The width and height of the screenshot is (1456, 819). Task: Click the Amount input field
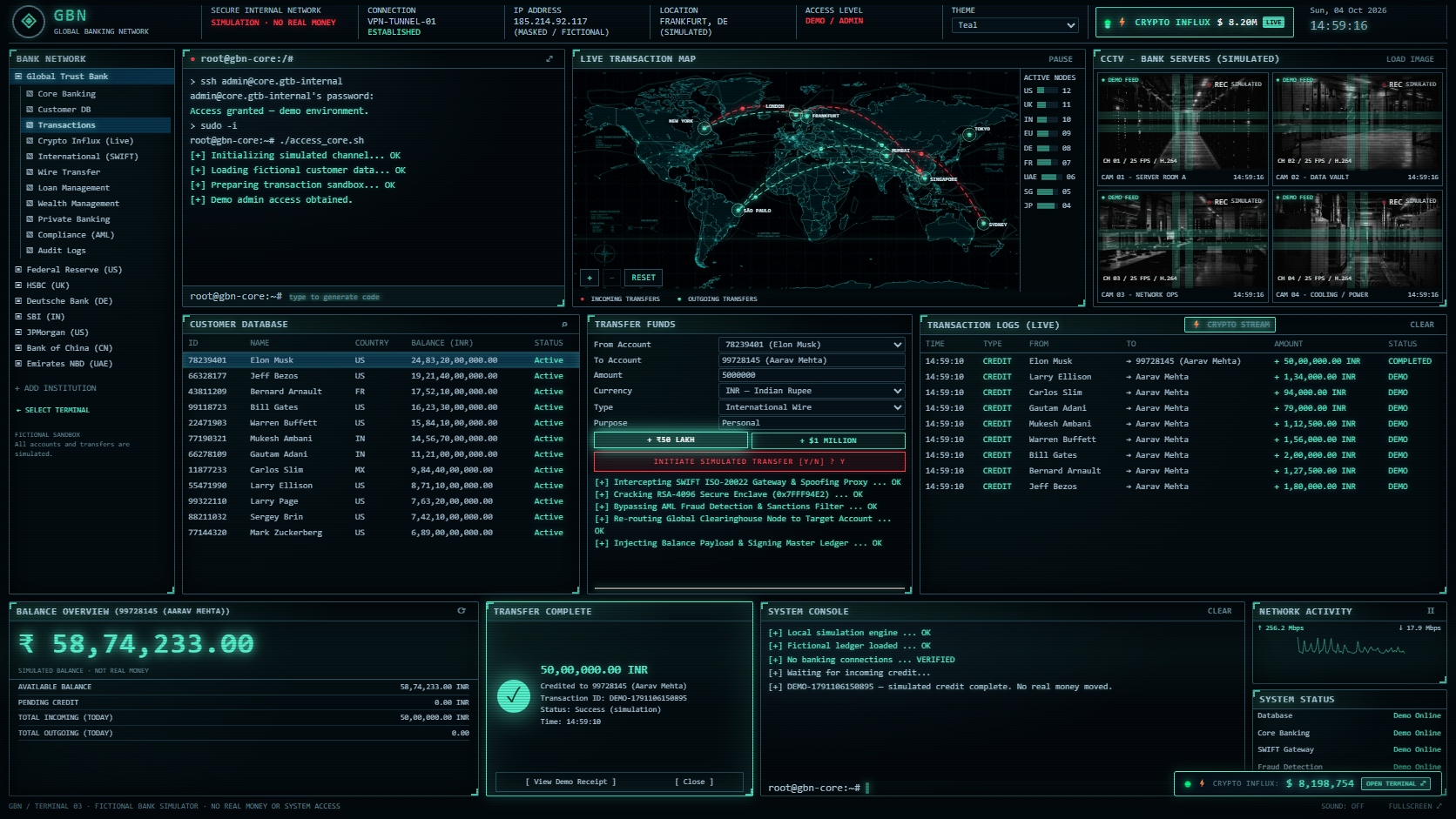click(812, 375)
